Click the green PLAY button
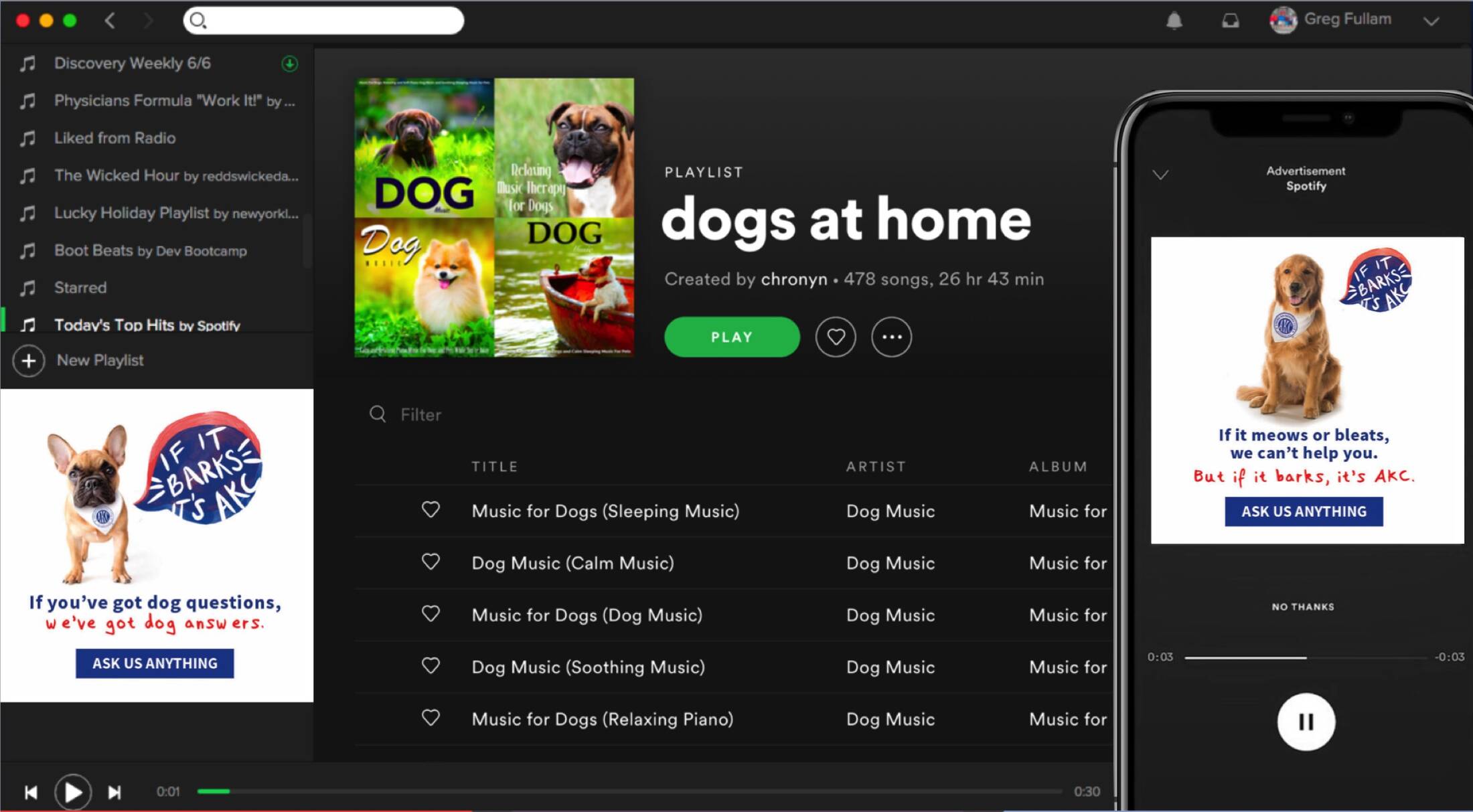The width and height of the screenshot is (1473, 812). (x=731, y=337)
